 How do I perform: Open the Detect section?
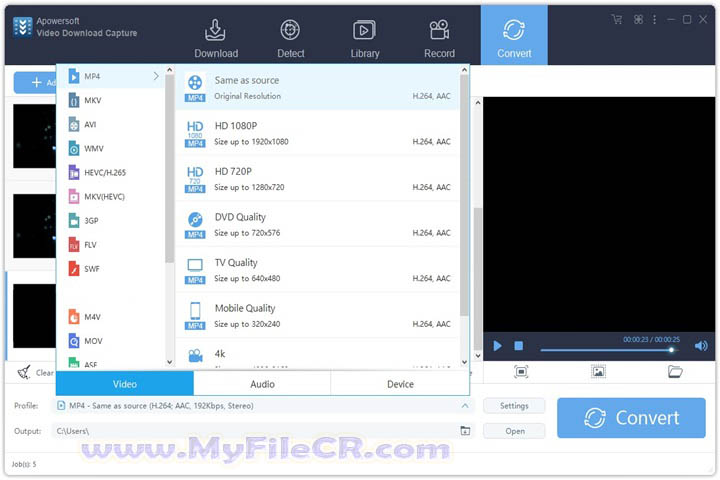290,39
